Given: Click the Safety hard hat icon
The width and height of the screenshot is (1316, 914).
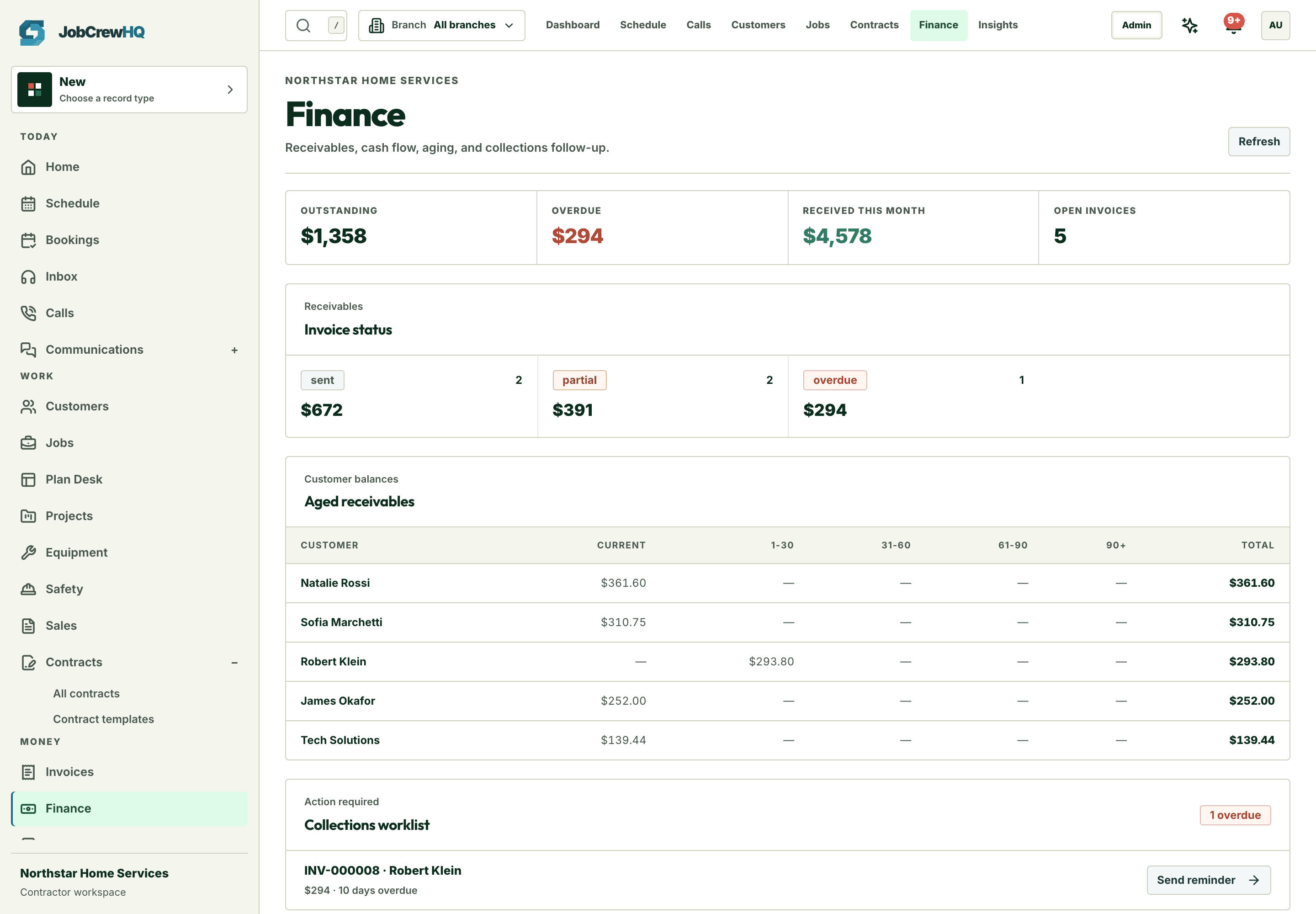Looking at the screenshot, I should pyautogui.click(x=28, y=589).
